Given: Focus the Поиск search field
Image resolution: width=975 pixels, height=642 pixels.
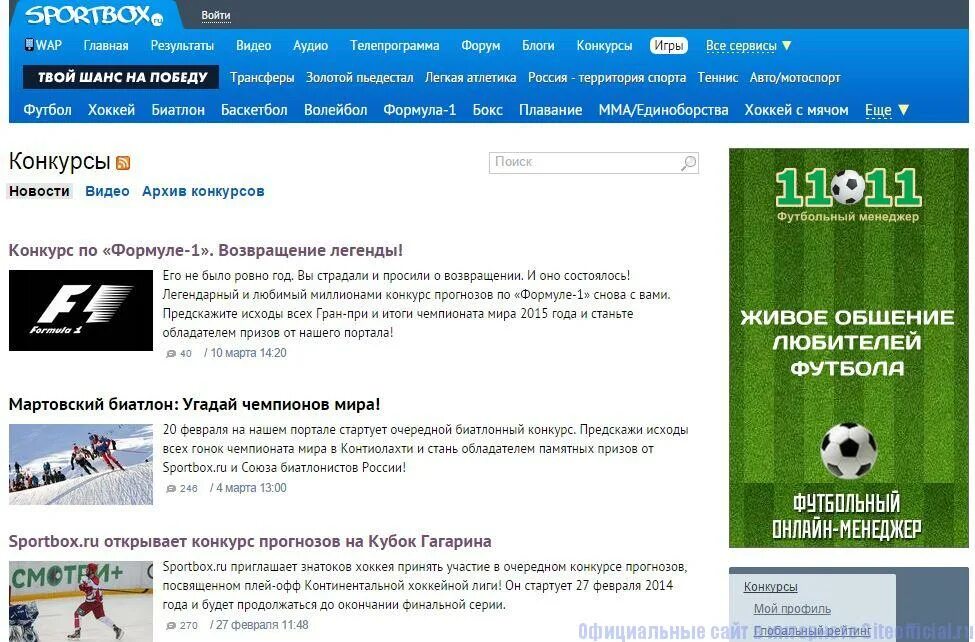Looking at the screenshot, I should point(593,163).
